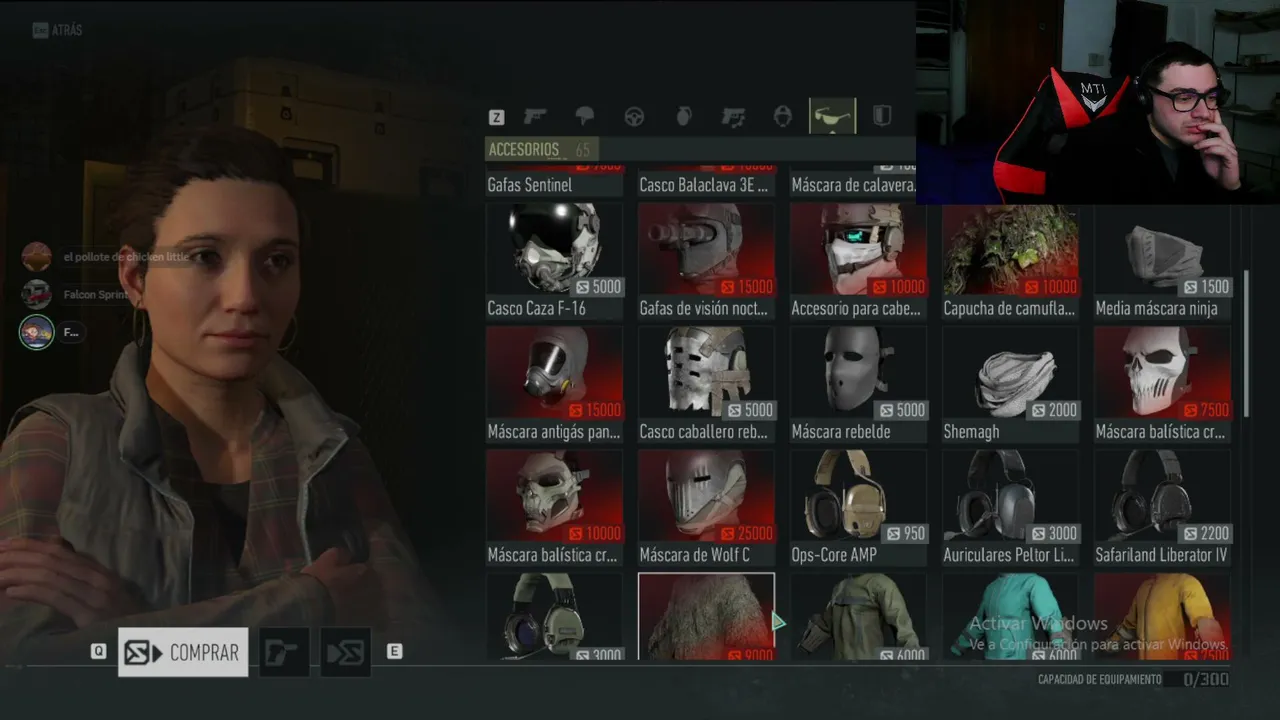Select the olive jacket priced 6000
The width and height of the screenshot is (1280, 720).
click(858, 616)
